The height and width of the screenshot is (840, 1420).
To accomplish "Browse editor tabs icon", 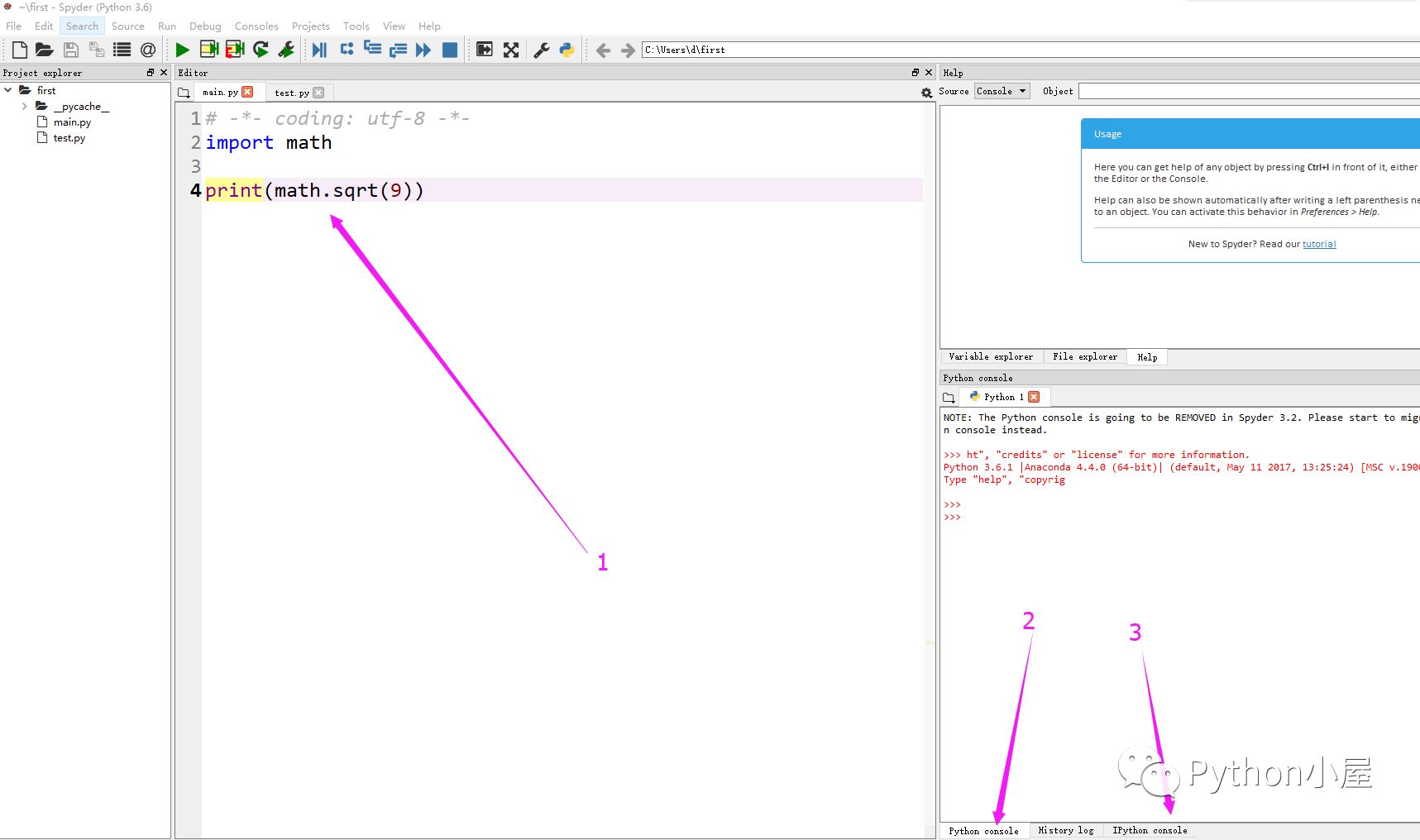I will 184,93.
